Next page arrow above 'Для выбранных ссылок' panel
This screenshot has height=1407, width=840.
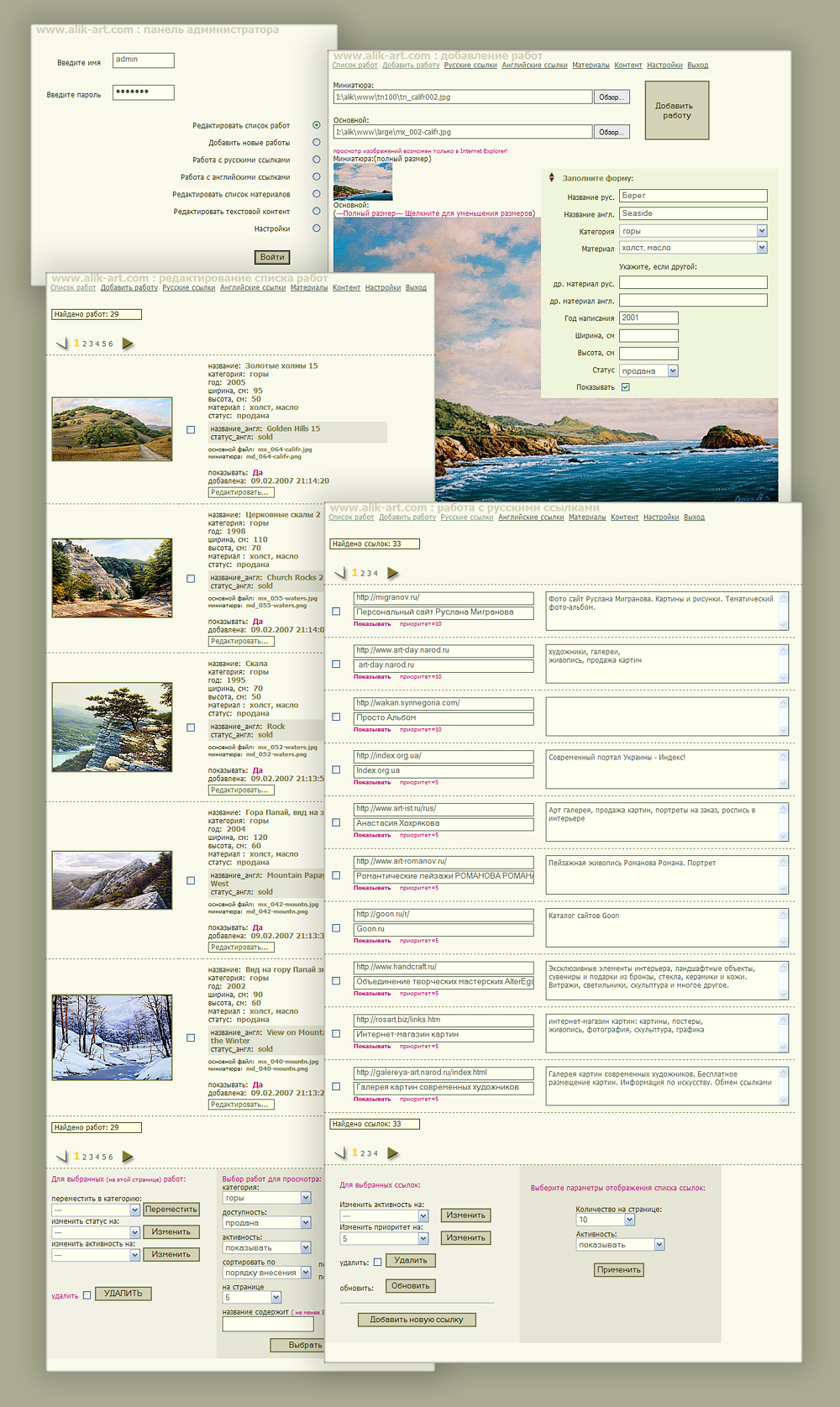pyautogui.click(x=392, y=1153)
